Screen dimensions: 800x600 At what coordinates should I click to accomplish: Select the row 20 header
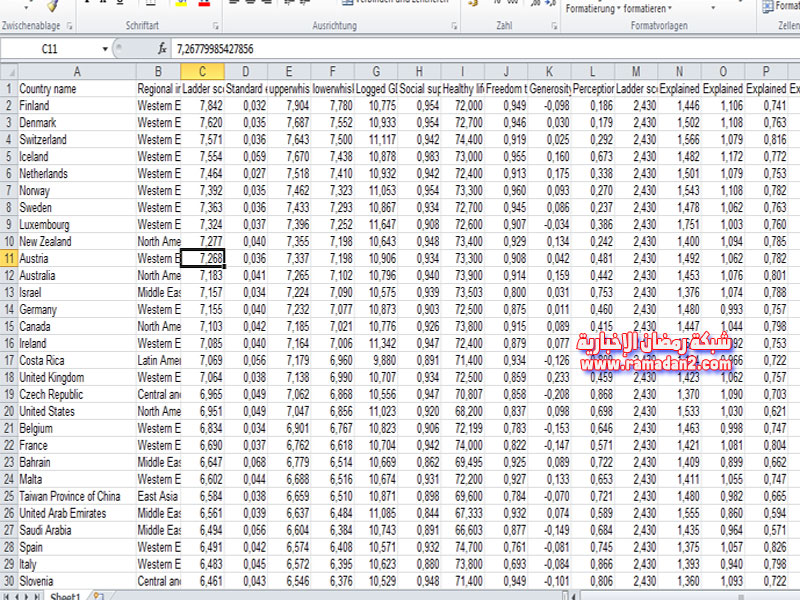click(x=8, y=411)
